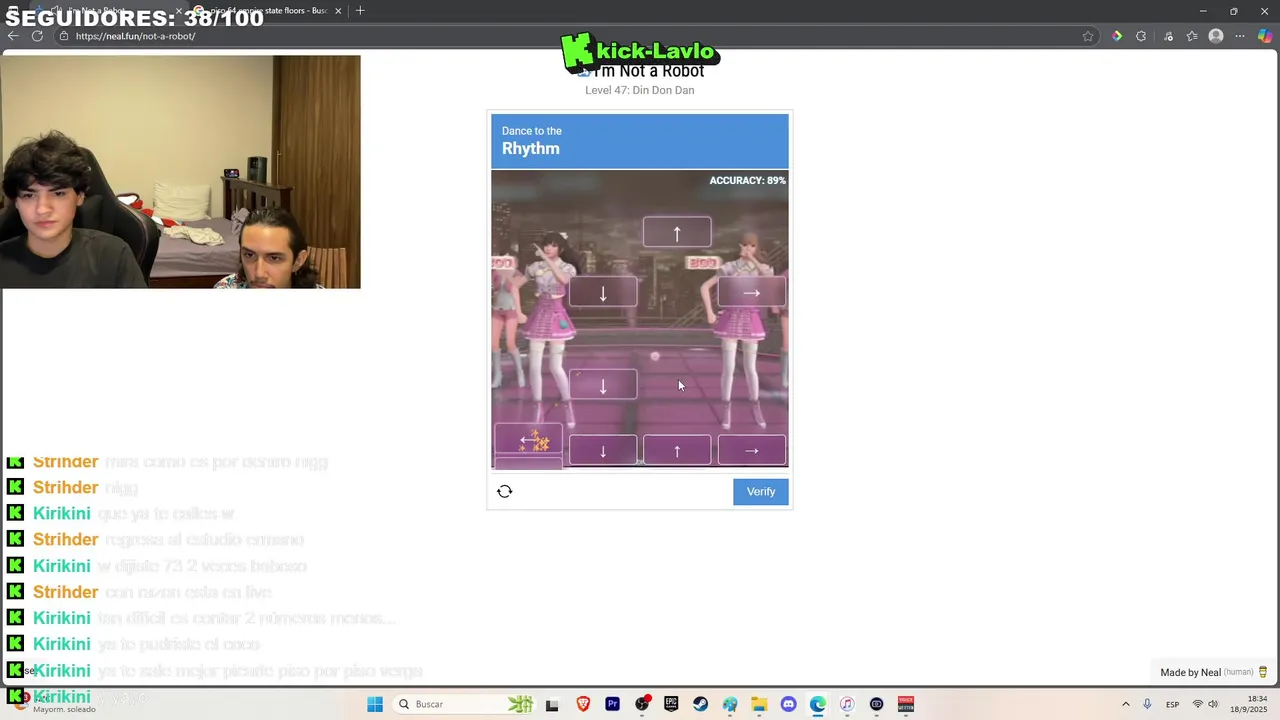
Task: Reload the page with the browser refresh icon
Action: [37, 36]
